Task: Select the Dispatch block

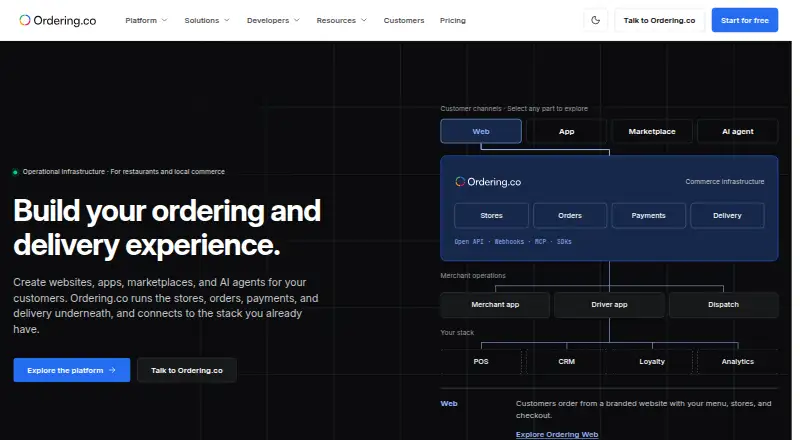Action: point(723,305)
